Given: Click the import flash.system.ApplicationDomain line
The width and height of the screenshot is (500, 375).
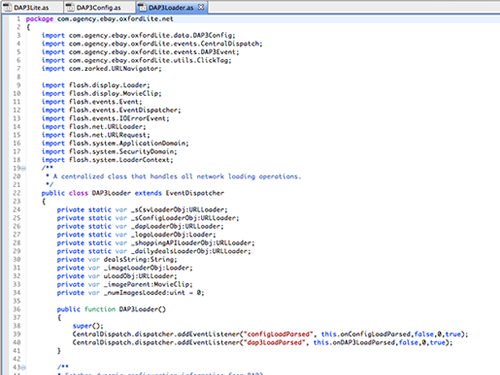Looking at the screenshot, I should [x=115, y=143].
